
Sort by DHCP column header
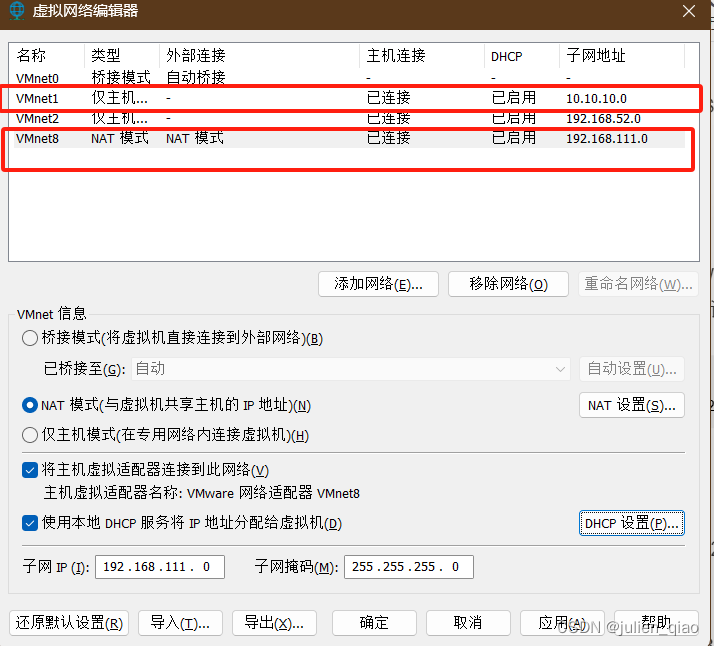pyautogui.click(x=522, y=56)
